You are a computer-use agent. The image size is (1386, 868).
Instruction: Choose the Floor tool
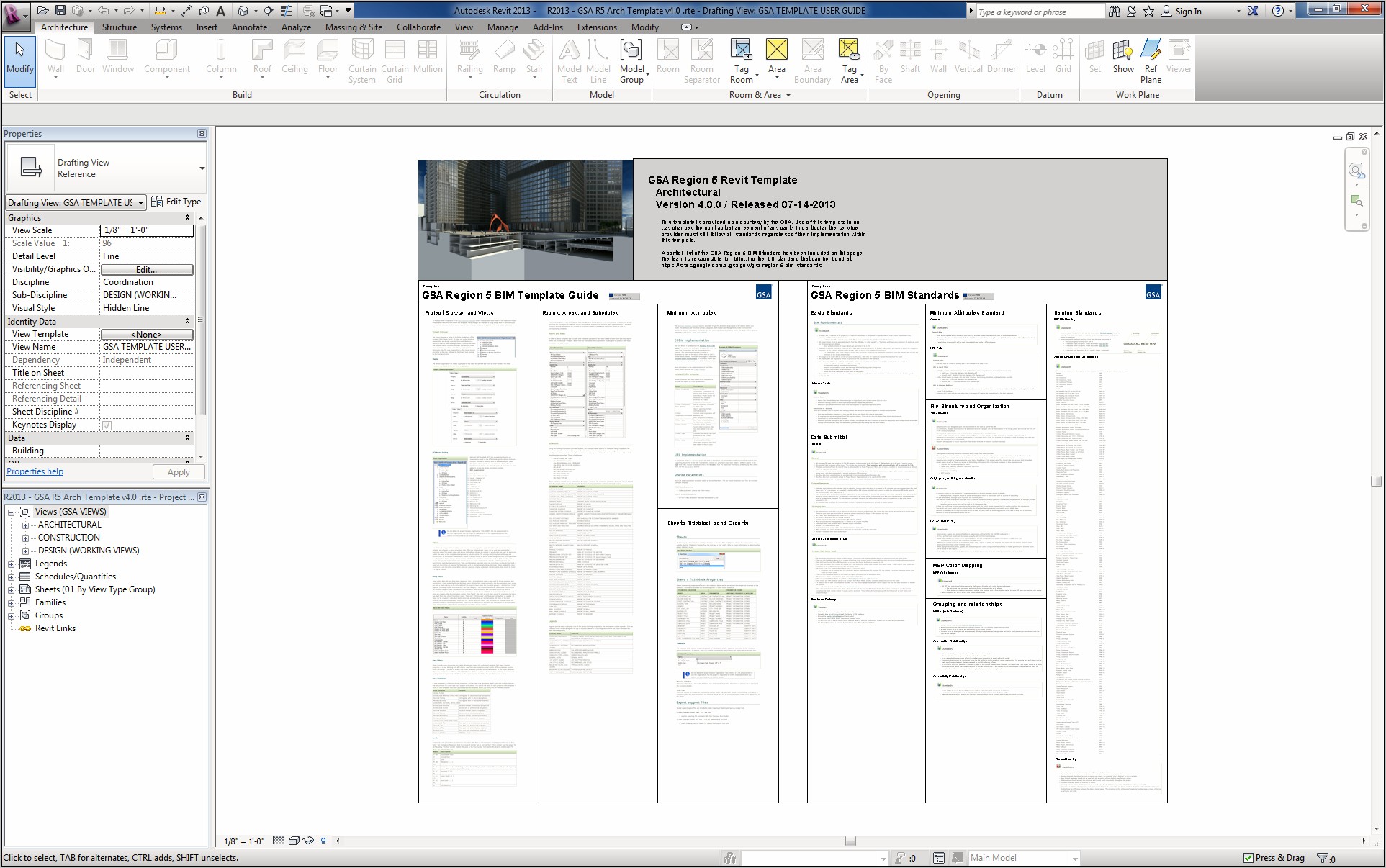[328, 57]
